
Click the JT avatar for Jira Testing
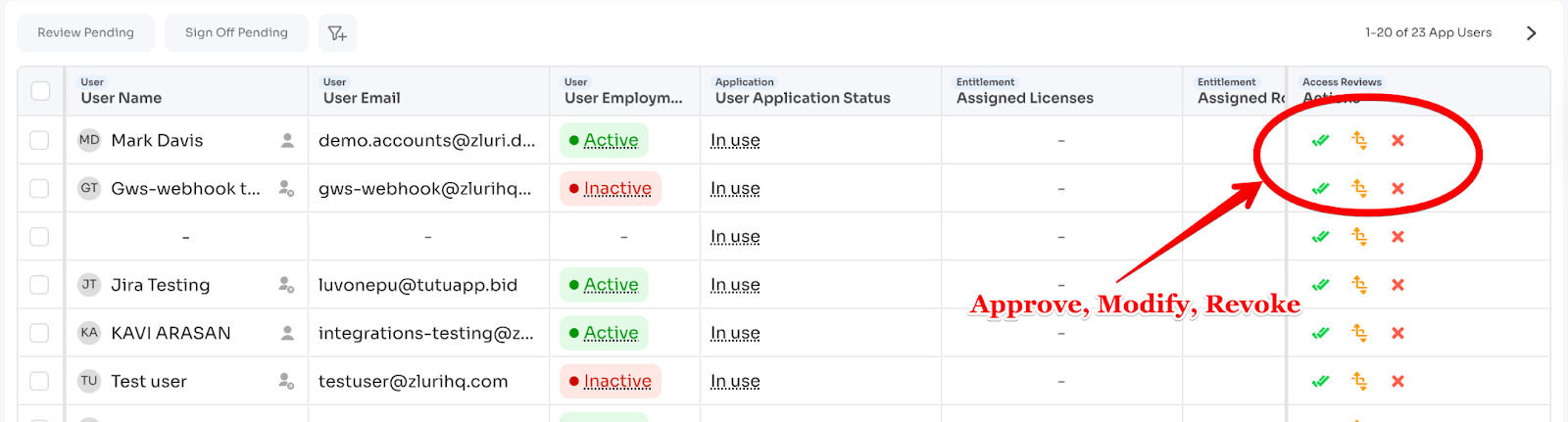pos(89,285)
